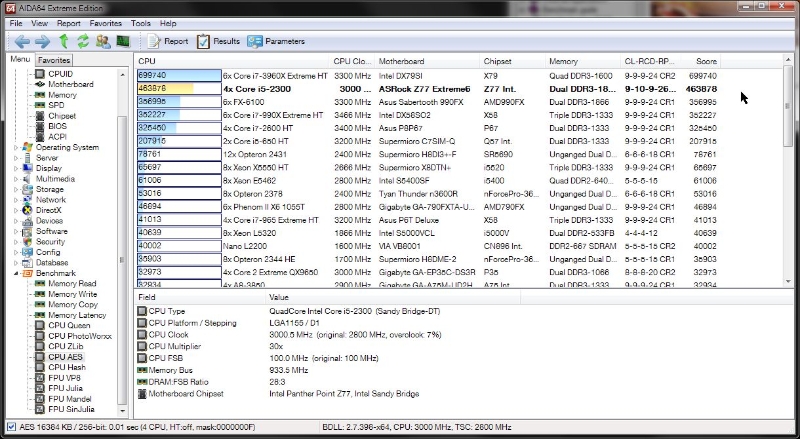Select Memory Read benchmark
This screenshot has height=439, width=800.
tap(72, 284)
